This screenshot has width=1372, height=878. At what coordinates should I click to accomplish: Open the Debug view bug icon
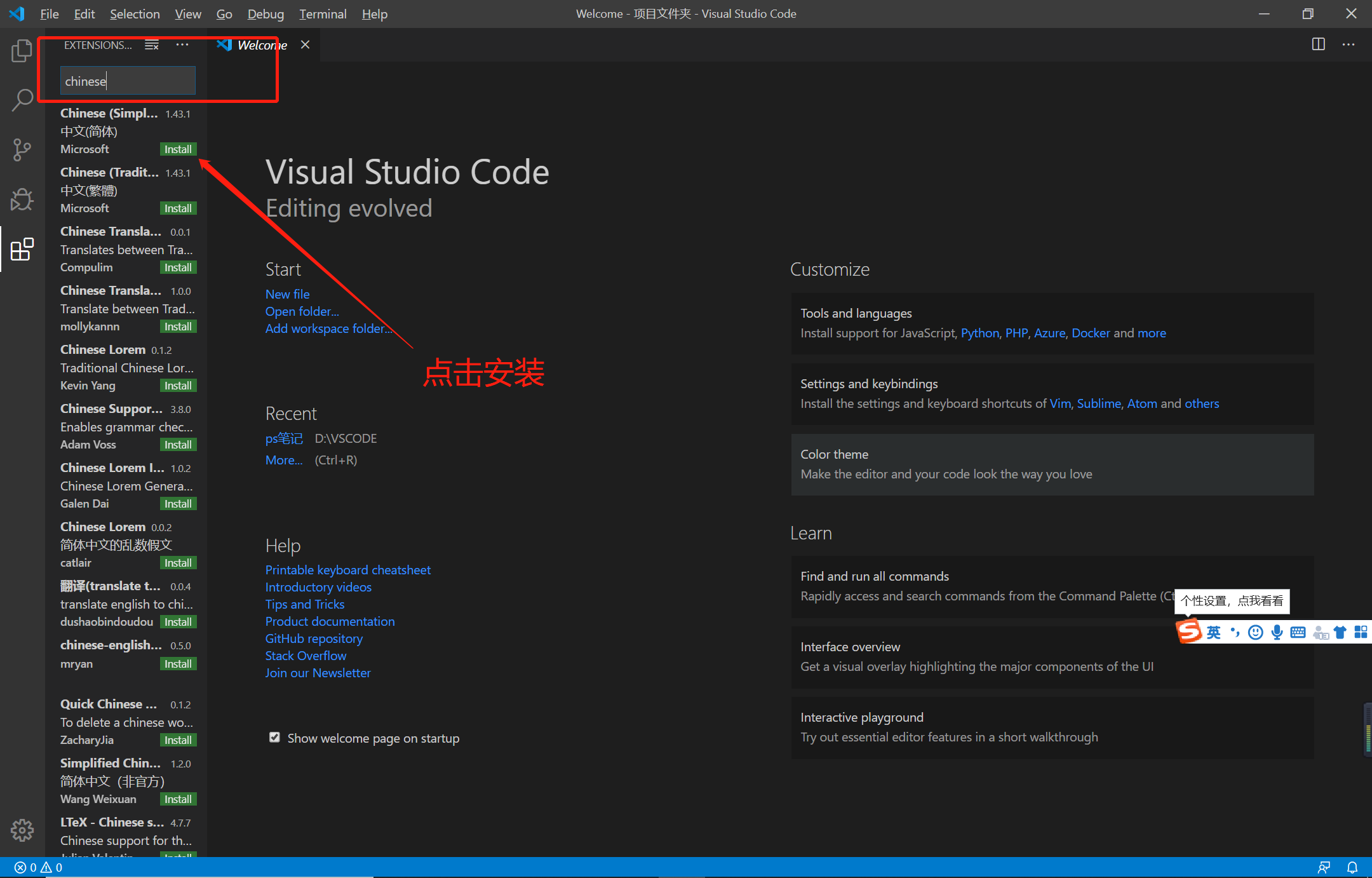click(22, 199)
